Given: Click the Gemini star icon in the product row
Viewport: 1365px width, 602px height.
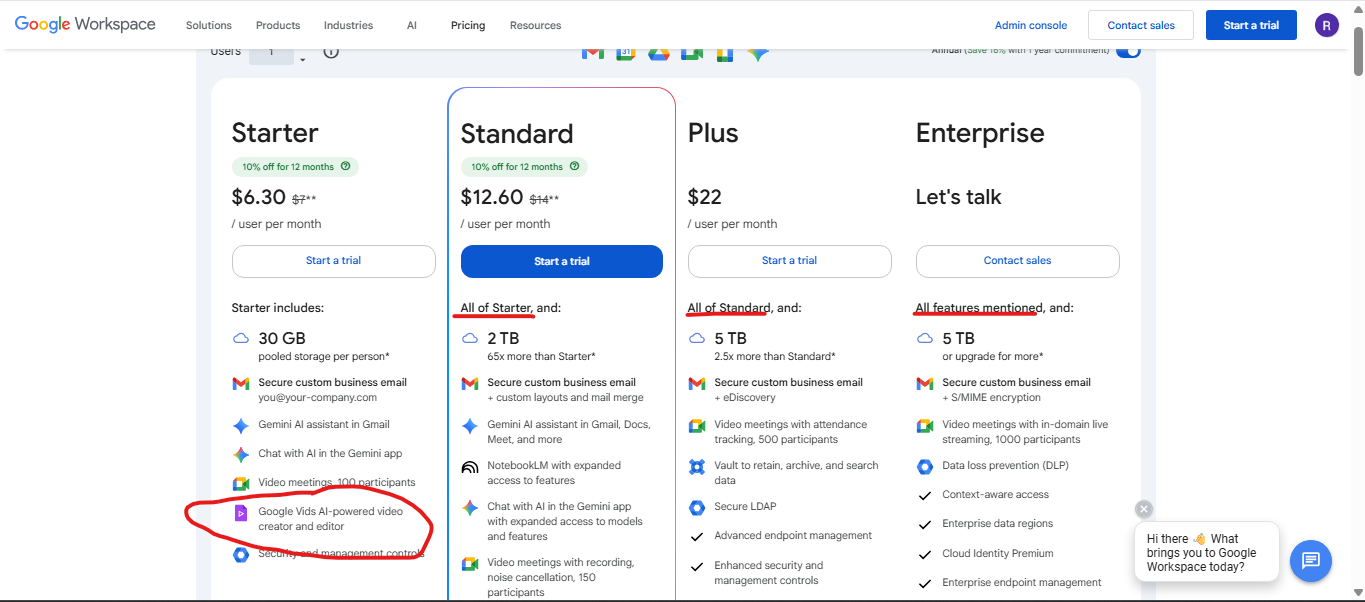Looking at the screenshot, I should pos(757,53).
